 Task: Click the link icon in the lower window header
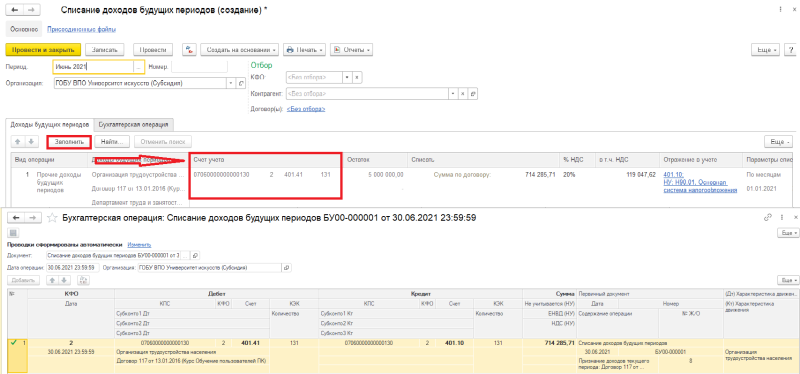coord(767,217)
